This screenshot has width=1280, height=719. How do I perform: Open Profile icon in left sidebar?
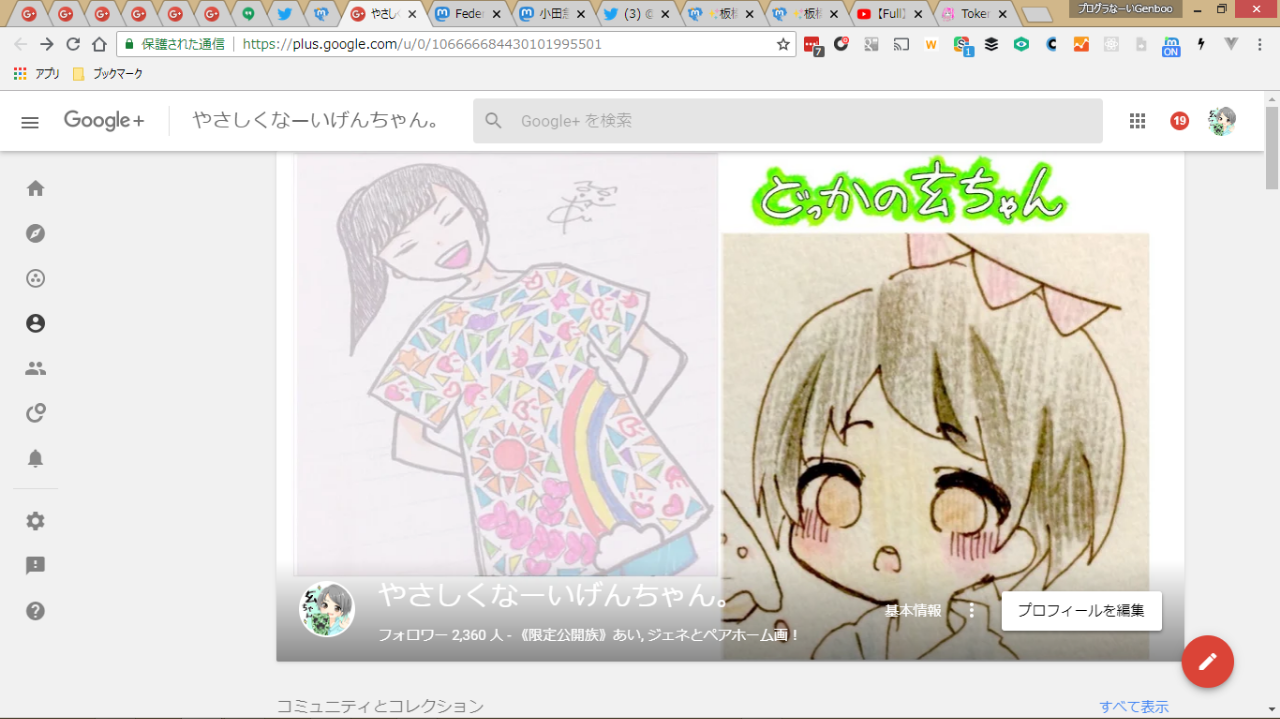point(36,324)
